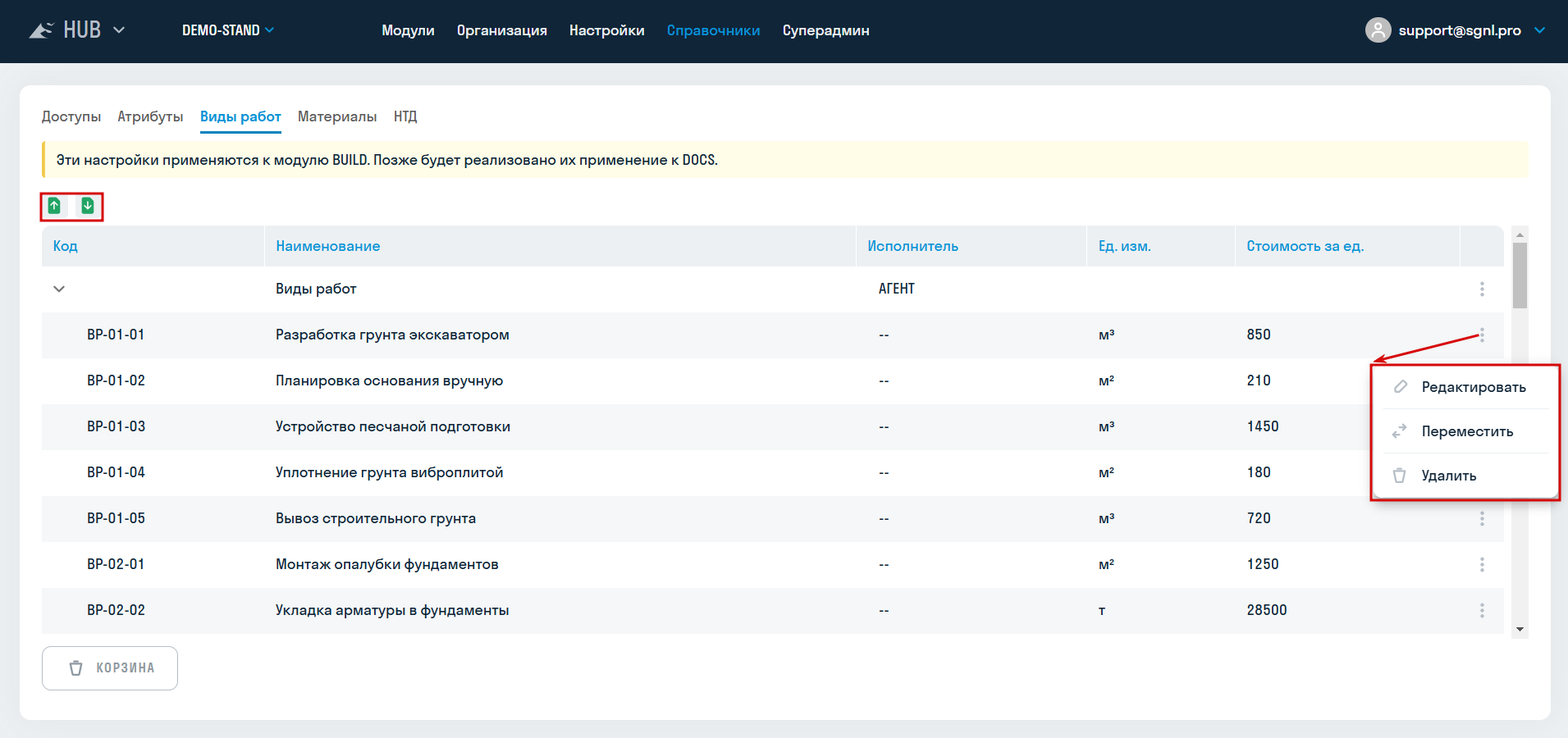The image size is (1568, 738).
Task: Switch to the Материалы tab
Action: coord(337,116)
